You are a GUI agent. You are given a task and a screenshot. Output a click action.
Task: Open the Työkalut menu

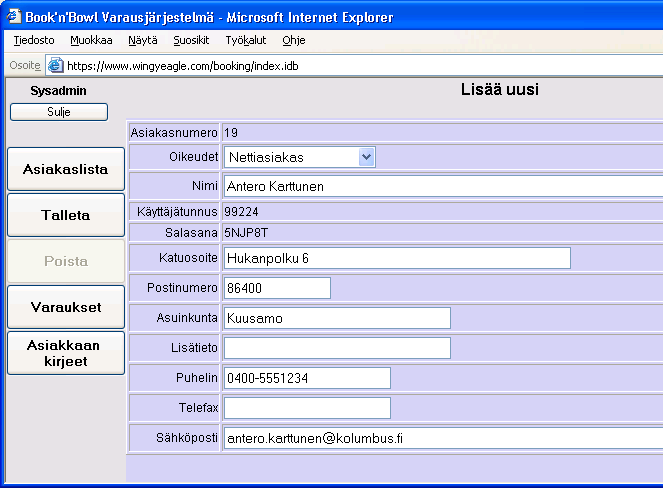[x=246, y=41]
